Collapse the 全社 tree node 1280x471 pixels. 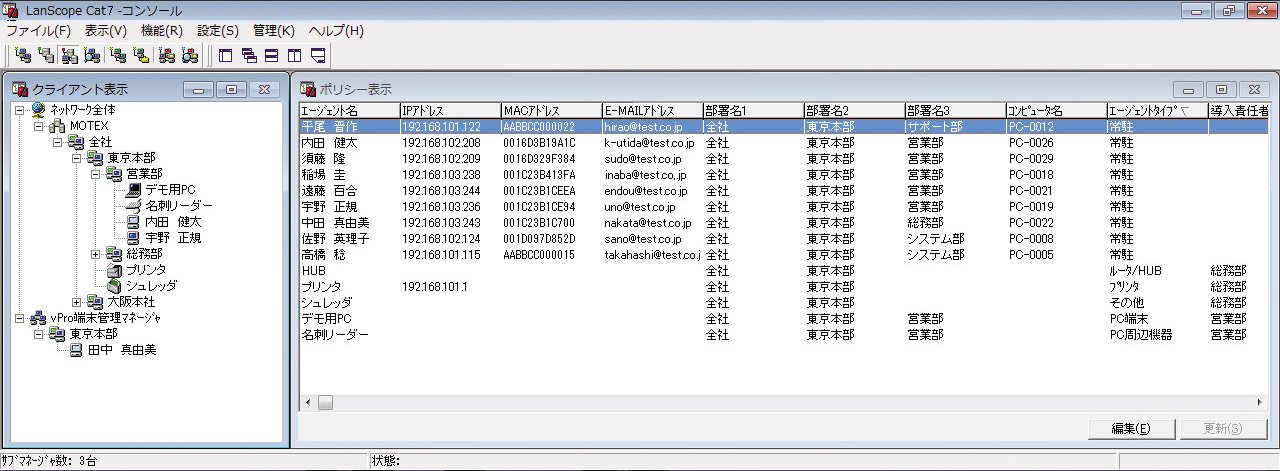(x=58, y=142)
